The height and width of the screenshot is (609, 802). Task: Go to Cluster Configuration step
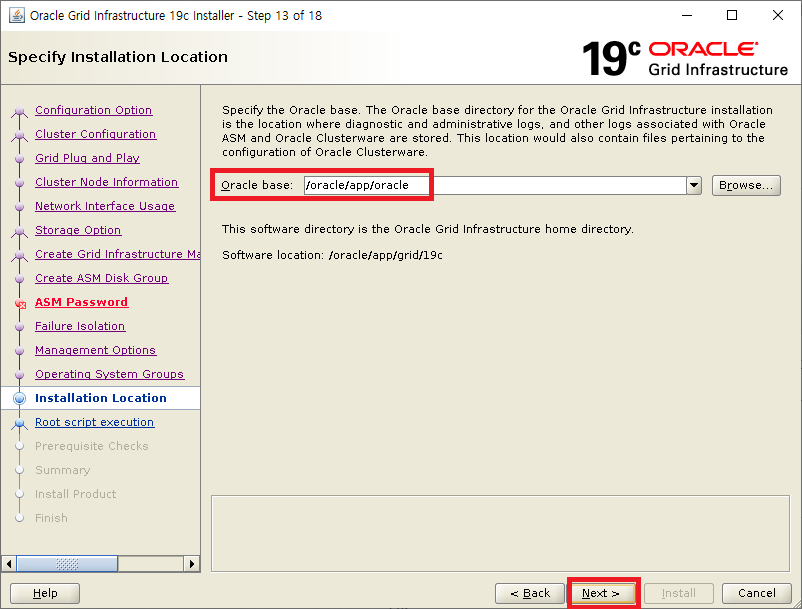pyautogui.click(x=96, y=134)
